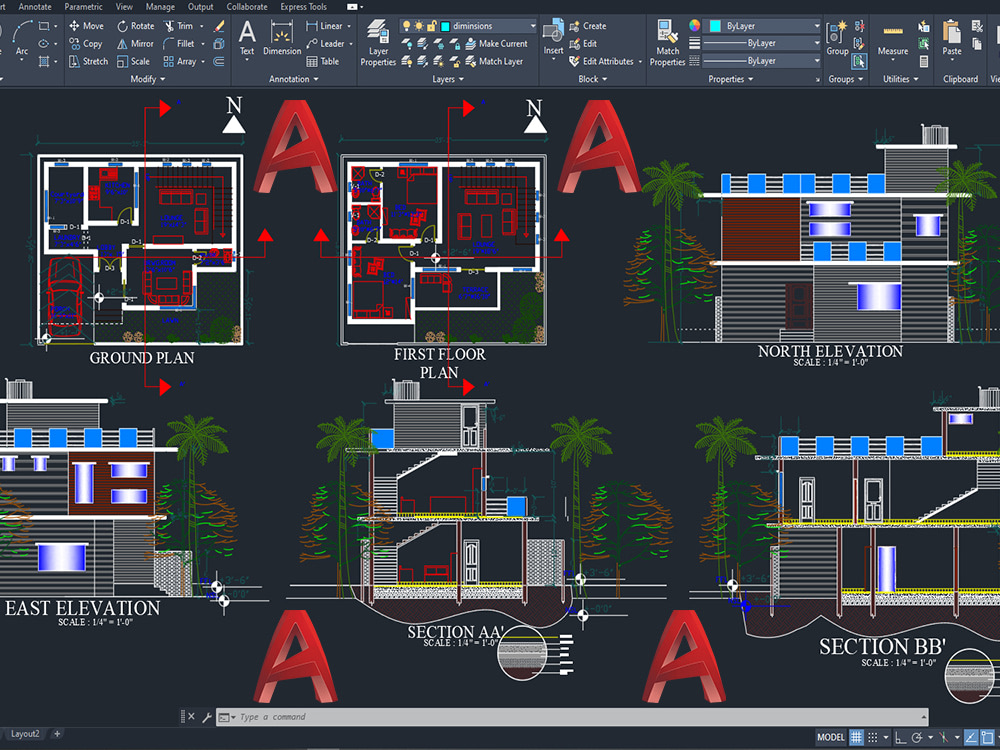Viewport: 1000px width, 750px height.
Task: Toggle the layer lock padlock
Action: (x=432, y=25)
